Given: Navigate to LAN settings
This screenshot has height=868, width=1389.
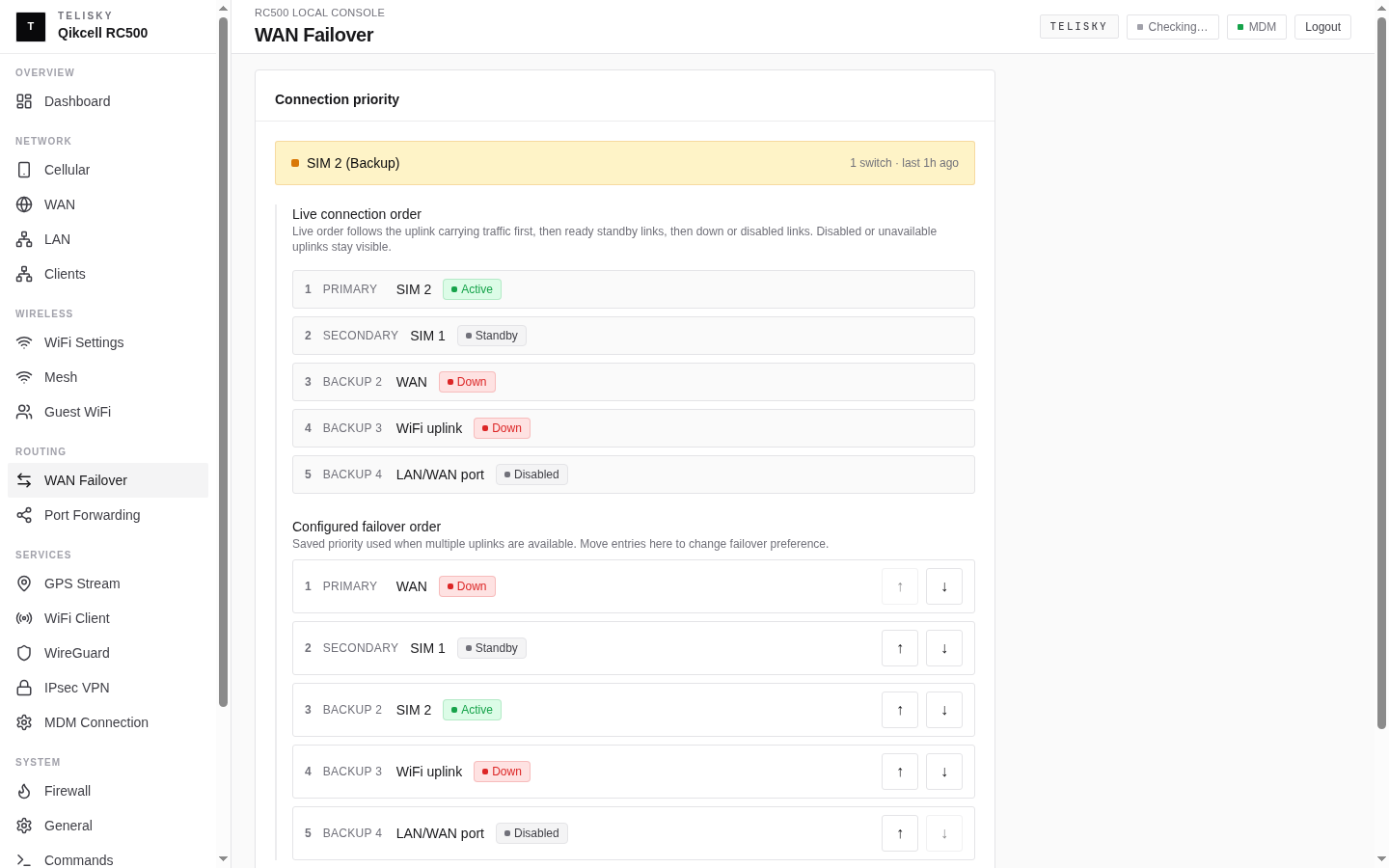Looking at the screenshot, I should coord(108,239).
